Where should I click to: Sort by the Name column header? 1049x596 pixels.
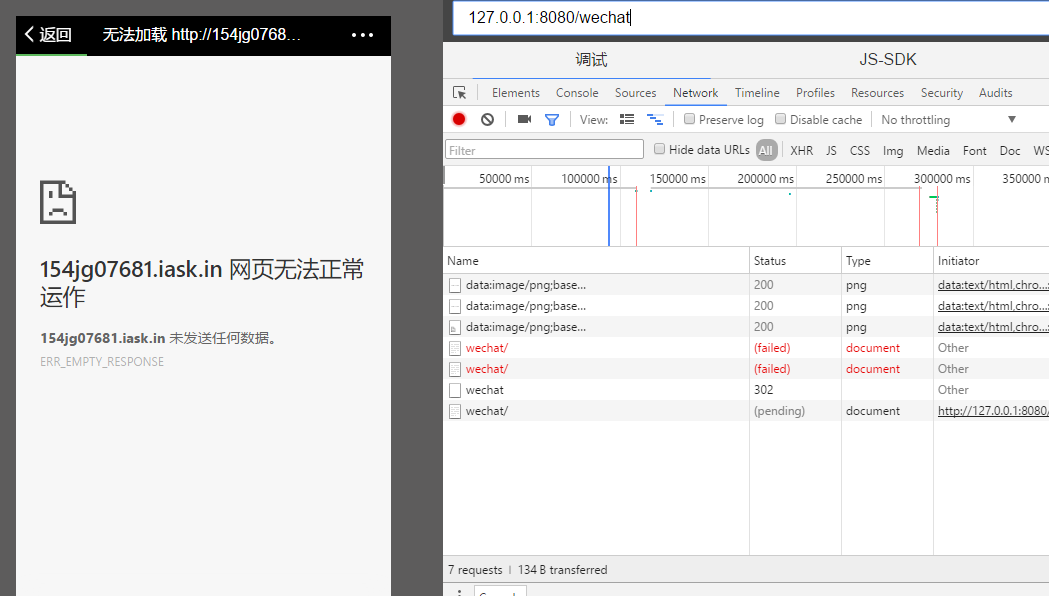tap(596, 261)
